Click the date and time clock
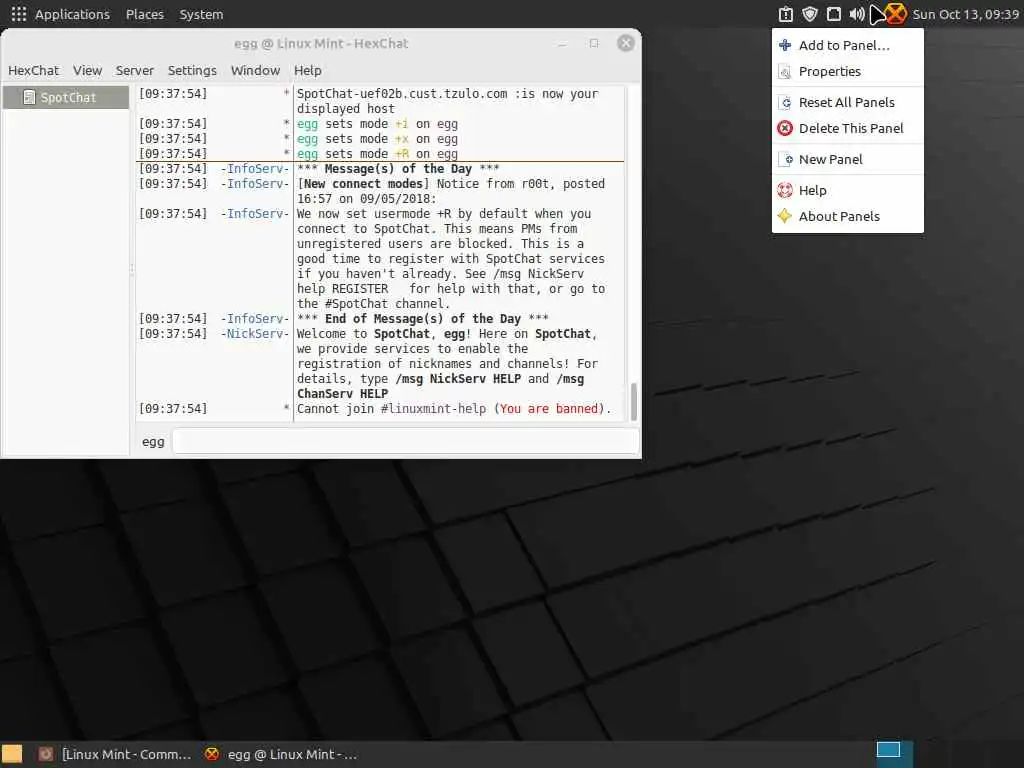This screenshot has width=1024, height=768. pos(965,14)
